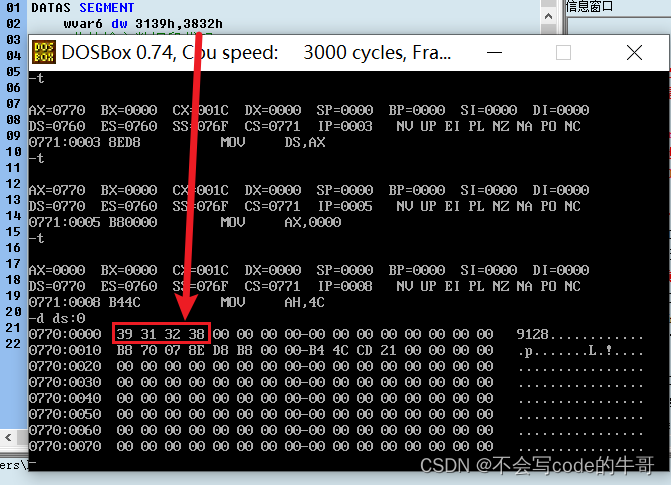Click line number 22 in editor gutter
Viewport: 671px width, 485px height.
click(13, 343)
